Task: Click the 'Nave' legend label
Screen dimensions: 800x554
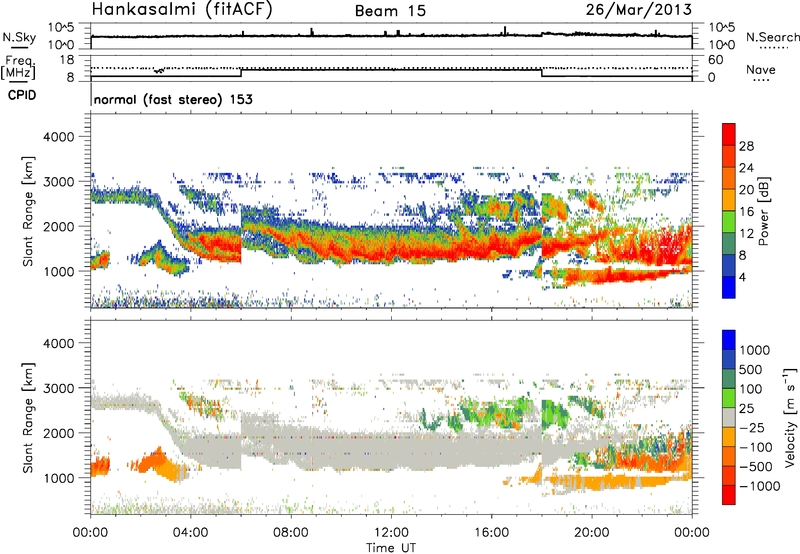Action: 761,70
